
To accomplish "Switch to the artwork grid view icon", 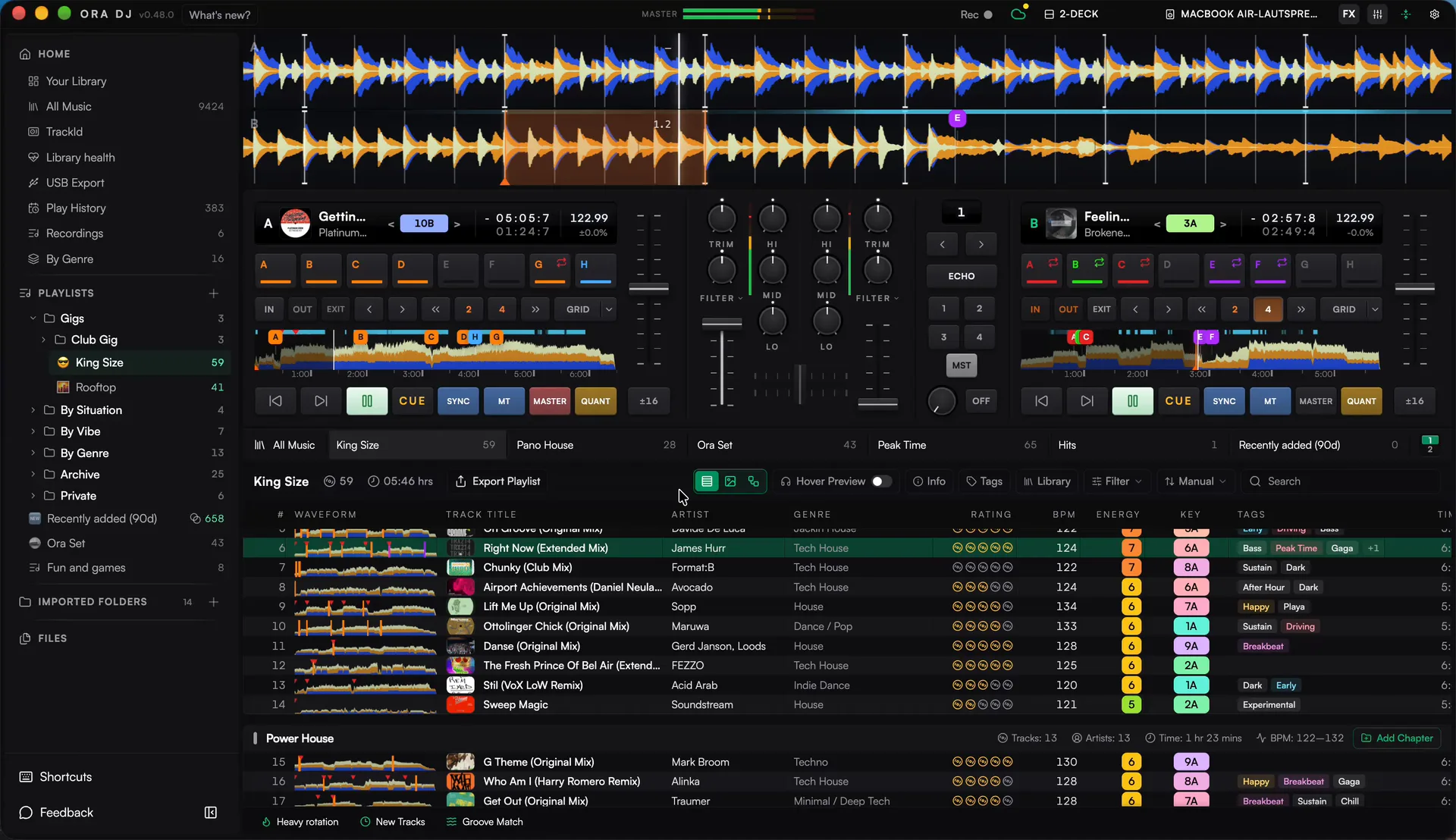I will (x=730, y=481).
